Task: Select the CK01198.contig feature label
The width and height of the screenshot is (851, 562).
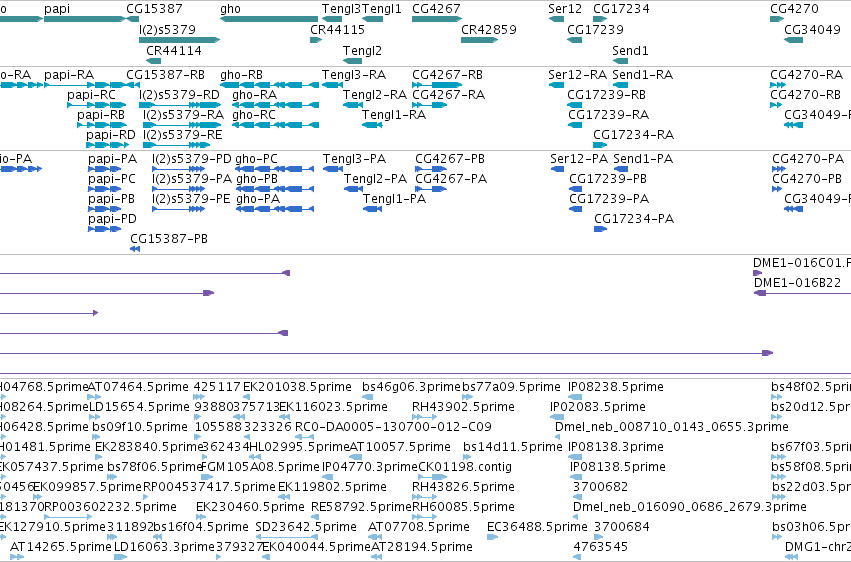Action: point(465,467)
